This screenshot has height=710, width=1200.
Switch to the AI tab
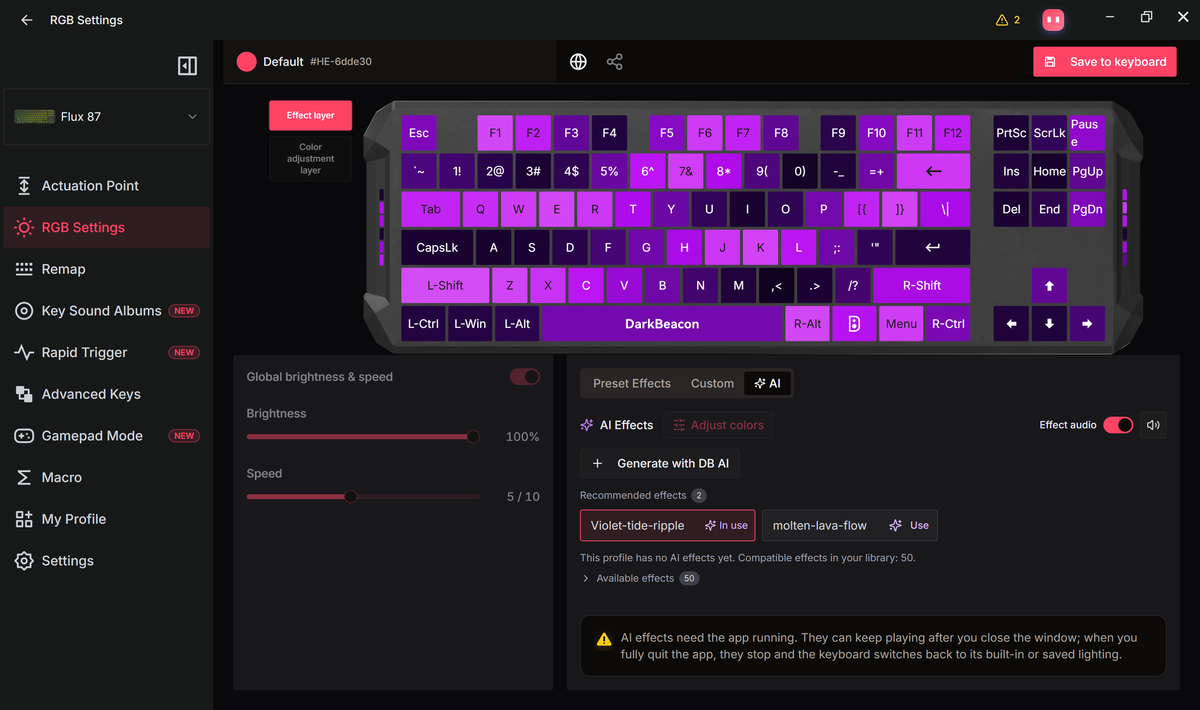click(x=767, y=383)
